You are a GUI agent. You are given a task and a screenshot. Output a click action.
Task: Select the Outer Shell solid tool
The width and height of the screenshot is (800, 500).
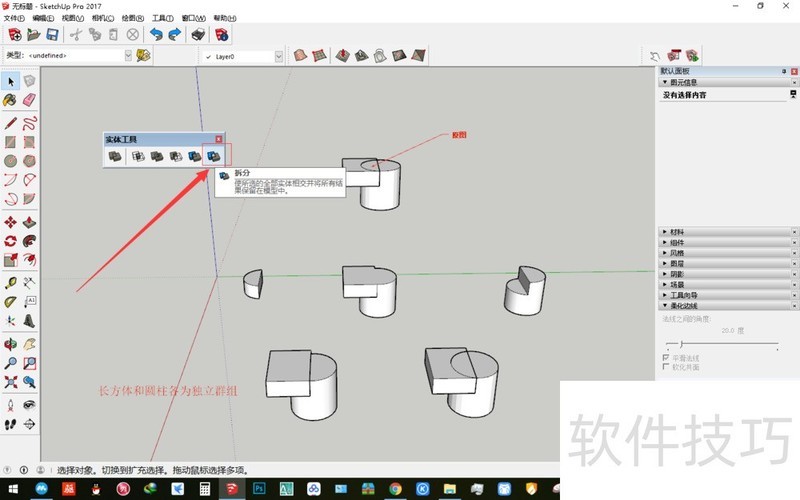(116, 157)
